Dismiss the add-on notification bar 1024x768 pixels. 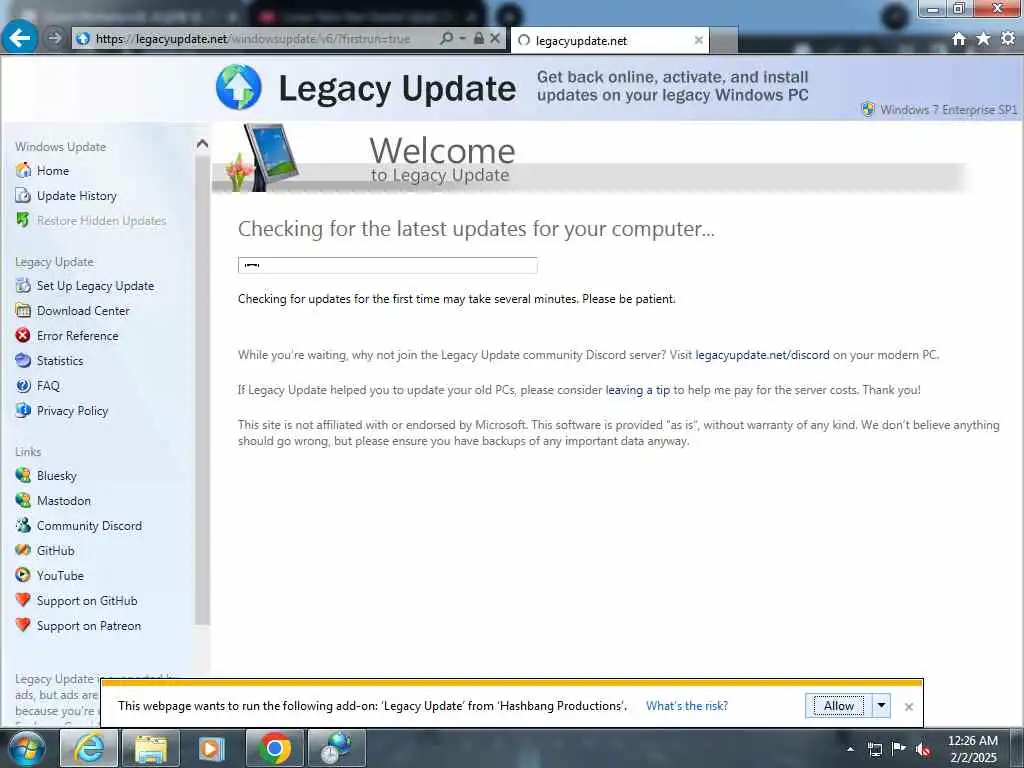pyautogui.click(x=908, y=707)
